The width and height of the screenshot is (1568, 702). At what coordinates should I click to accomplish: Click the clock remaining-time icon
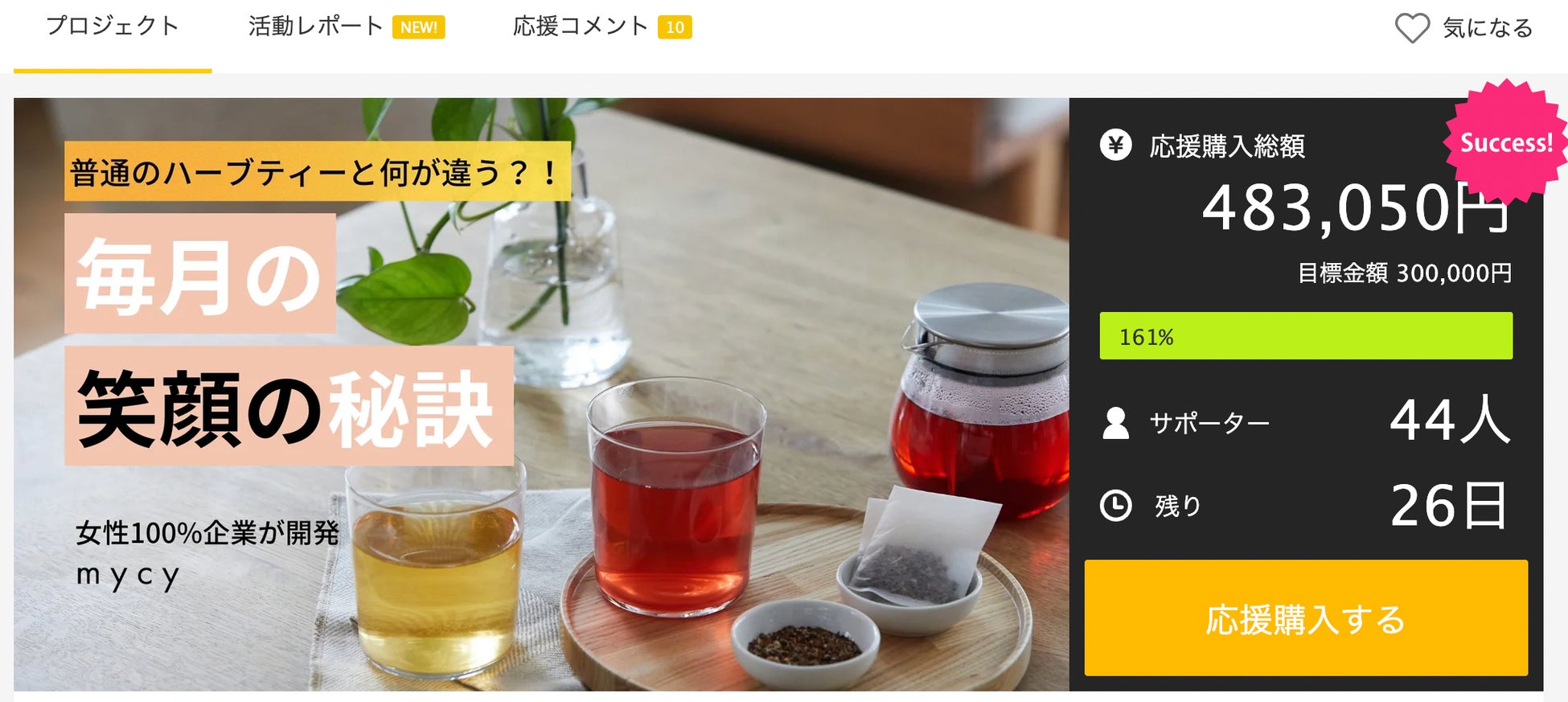(1115, 506)
